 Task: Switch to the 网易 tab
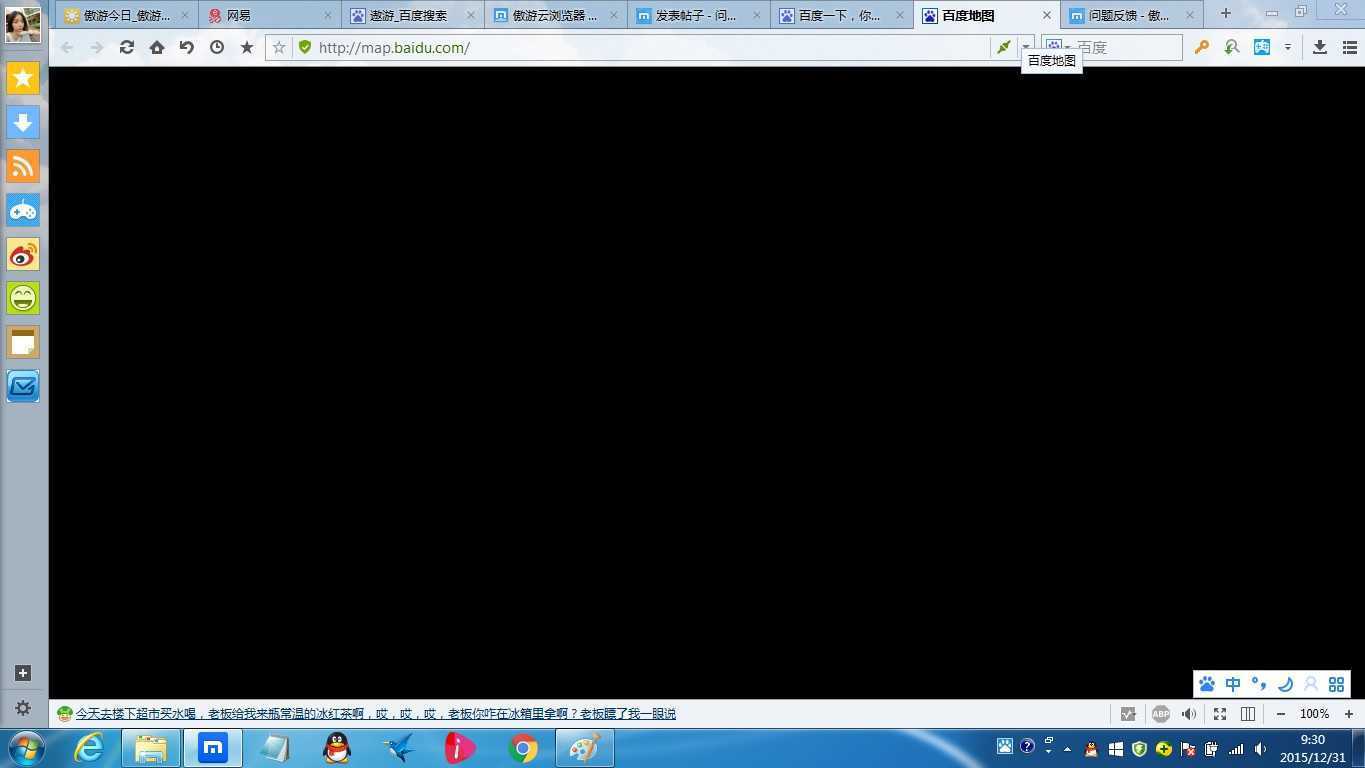click(268, 15)
